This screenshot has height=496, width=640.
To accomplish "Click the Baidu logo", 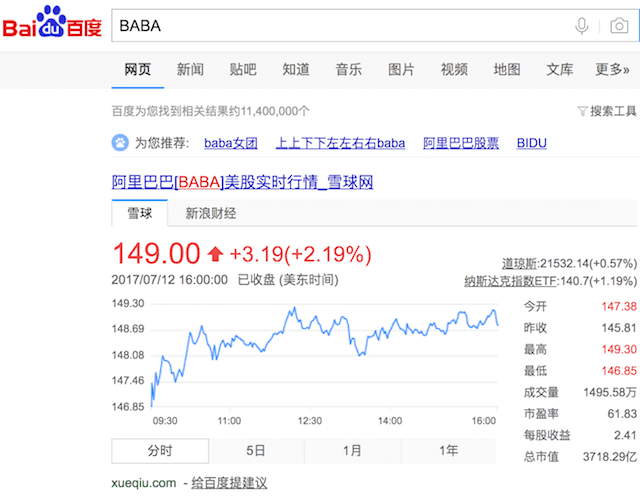I will click(x=52, y=22).
